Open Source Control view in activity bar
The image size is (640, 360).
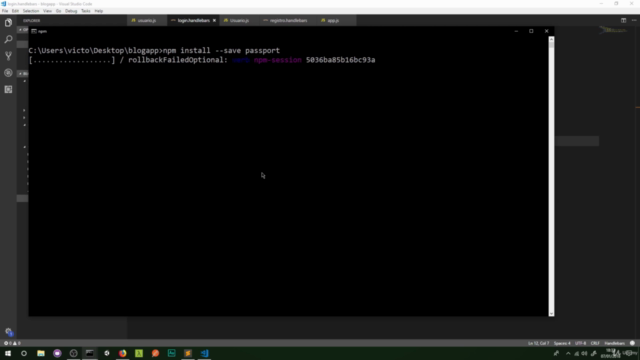[8, 56]
